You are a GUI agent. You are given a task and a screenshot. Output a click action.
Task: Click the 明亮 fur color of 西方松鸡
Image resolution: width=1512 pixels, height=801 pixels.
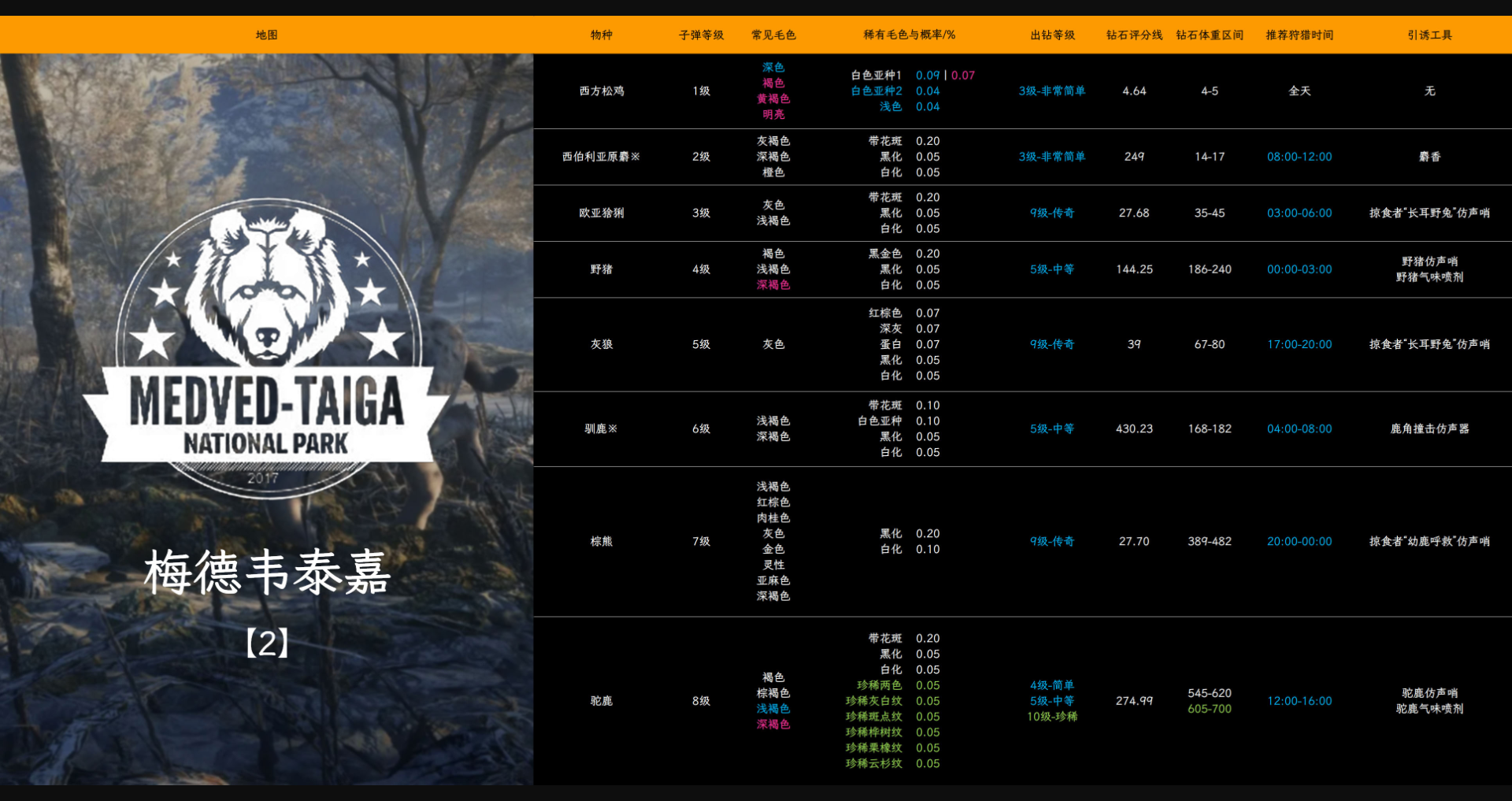click(x=773, y=115)
